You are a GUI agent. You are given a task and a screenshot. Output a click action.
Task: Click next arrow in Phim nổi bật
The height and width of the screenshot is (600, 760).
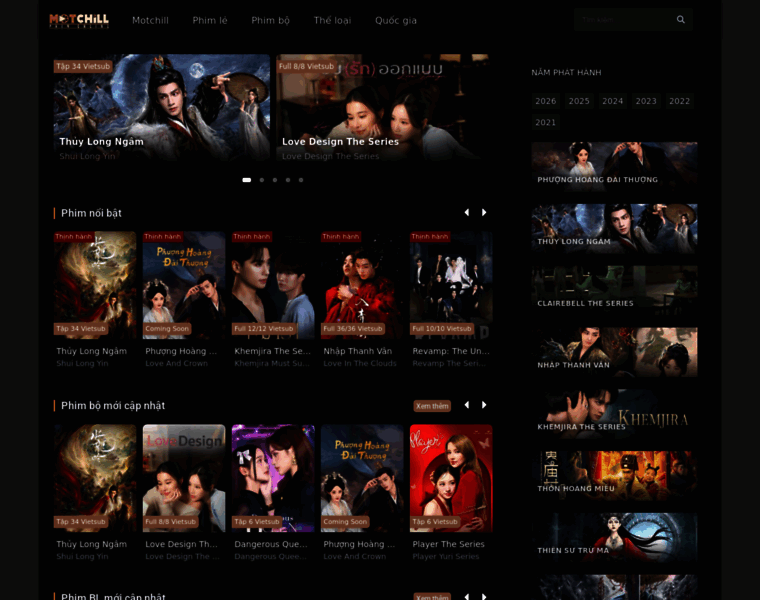[x=484, y=212]
